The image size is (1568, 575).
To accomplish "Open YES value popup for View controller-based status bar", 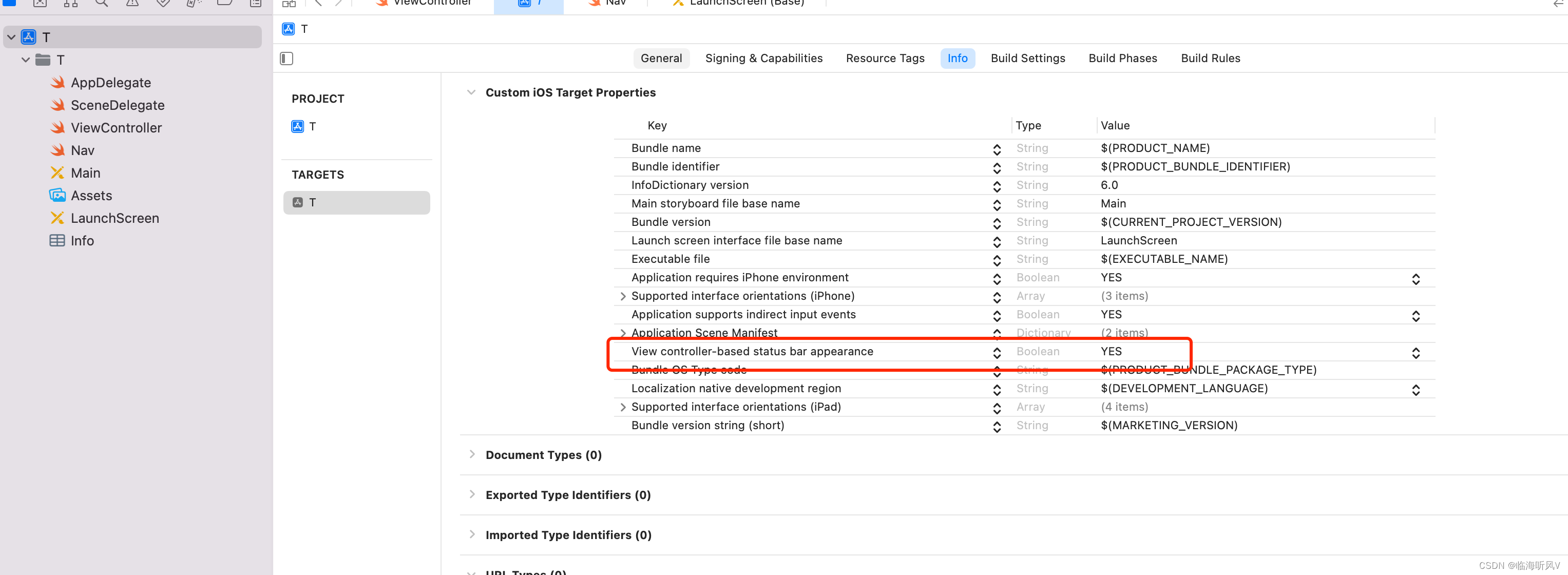I will [x=1416, y=352].
